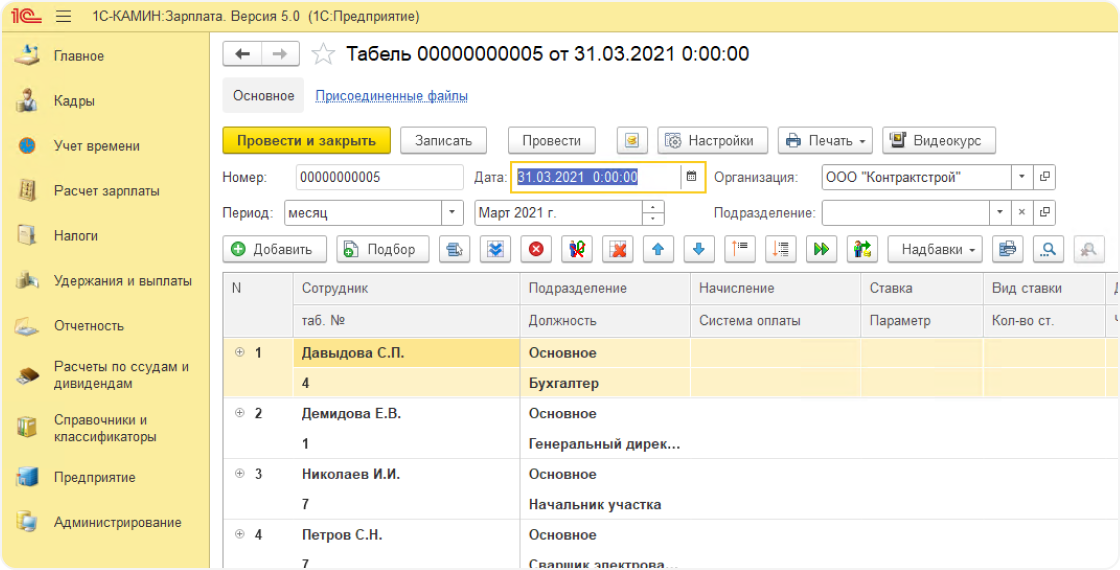The height and width of the screenshot is (570, 1120).
Task: Open the calendar picker for Дата
Action: [691, 176]
